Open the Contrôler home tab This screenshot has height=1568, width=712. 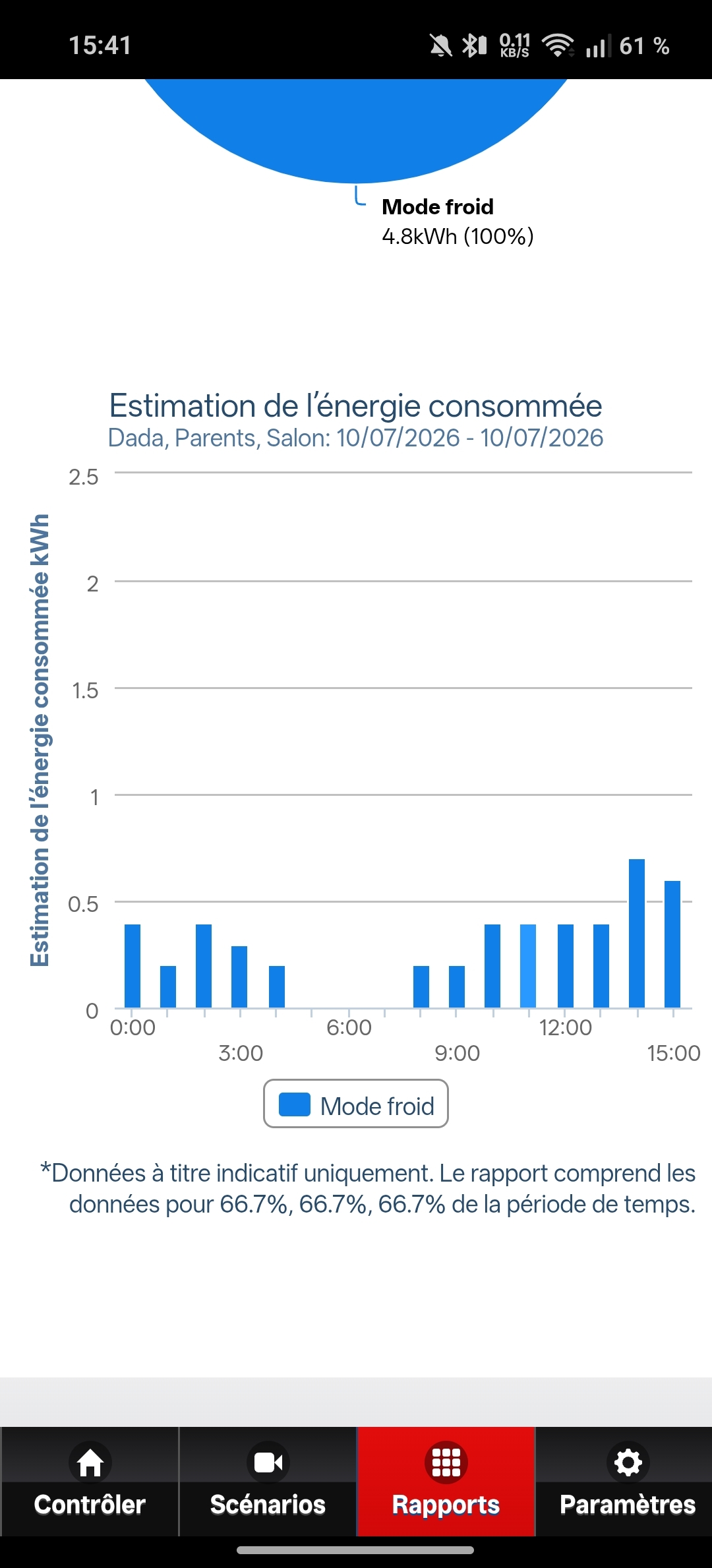90,1482
